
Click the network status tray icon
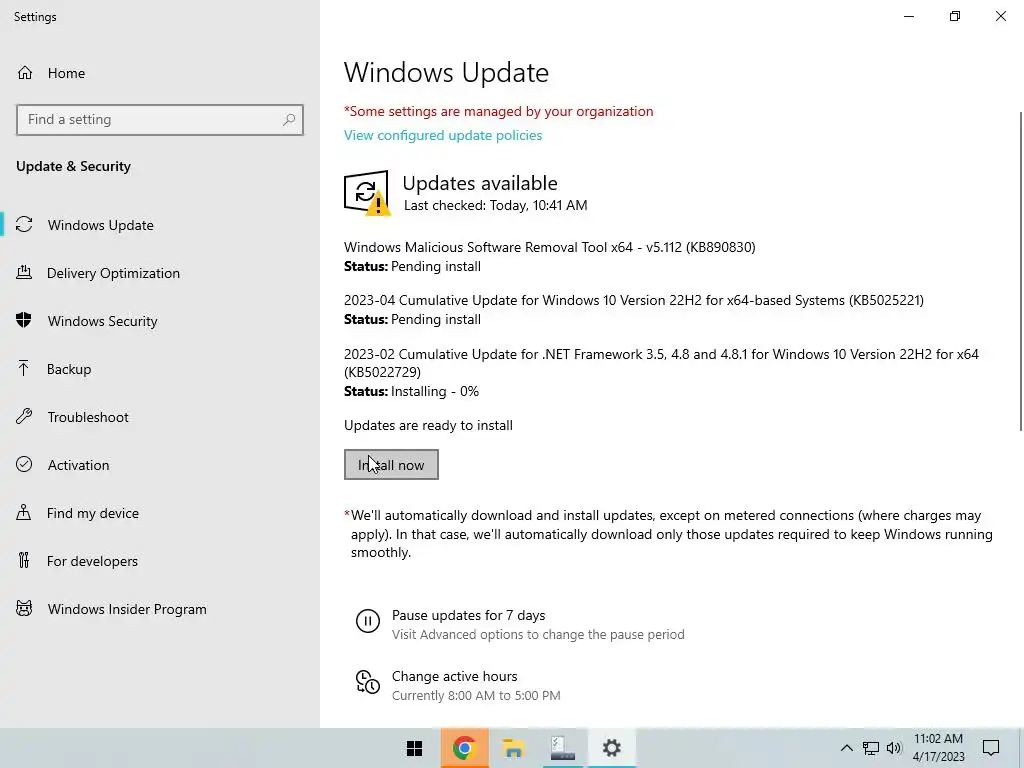871,748
